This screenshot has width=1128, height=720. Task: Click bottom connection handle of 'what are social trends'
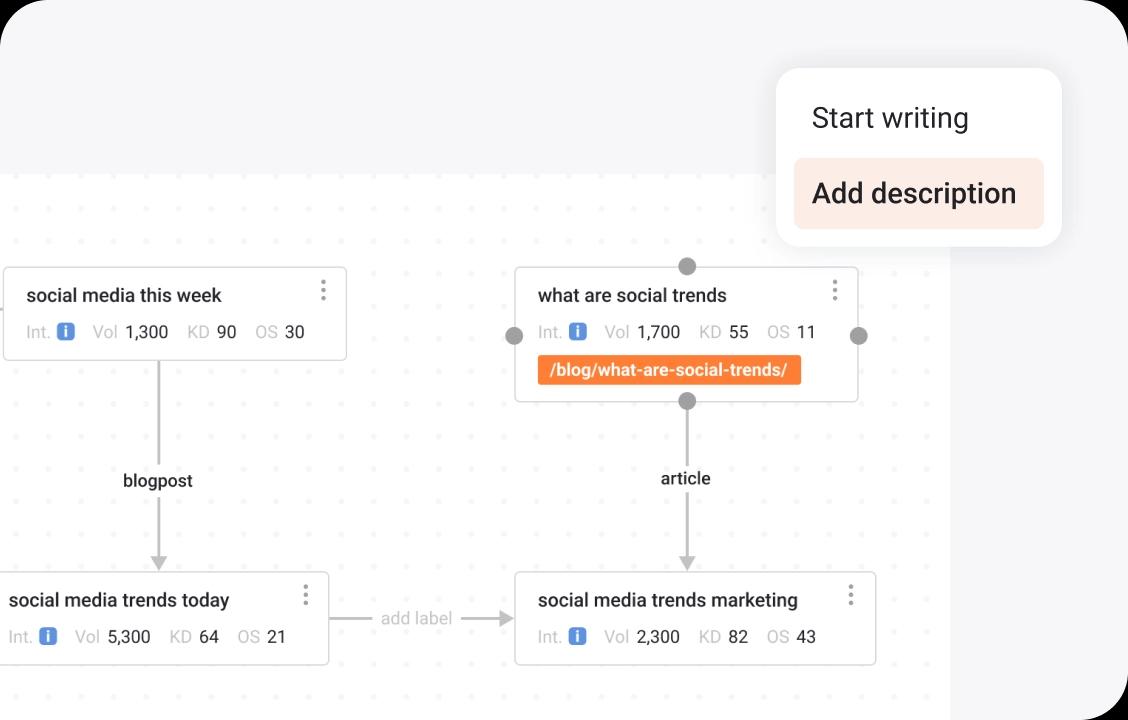[687, 401]
